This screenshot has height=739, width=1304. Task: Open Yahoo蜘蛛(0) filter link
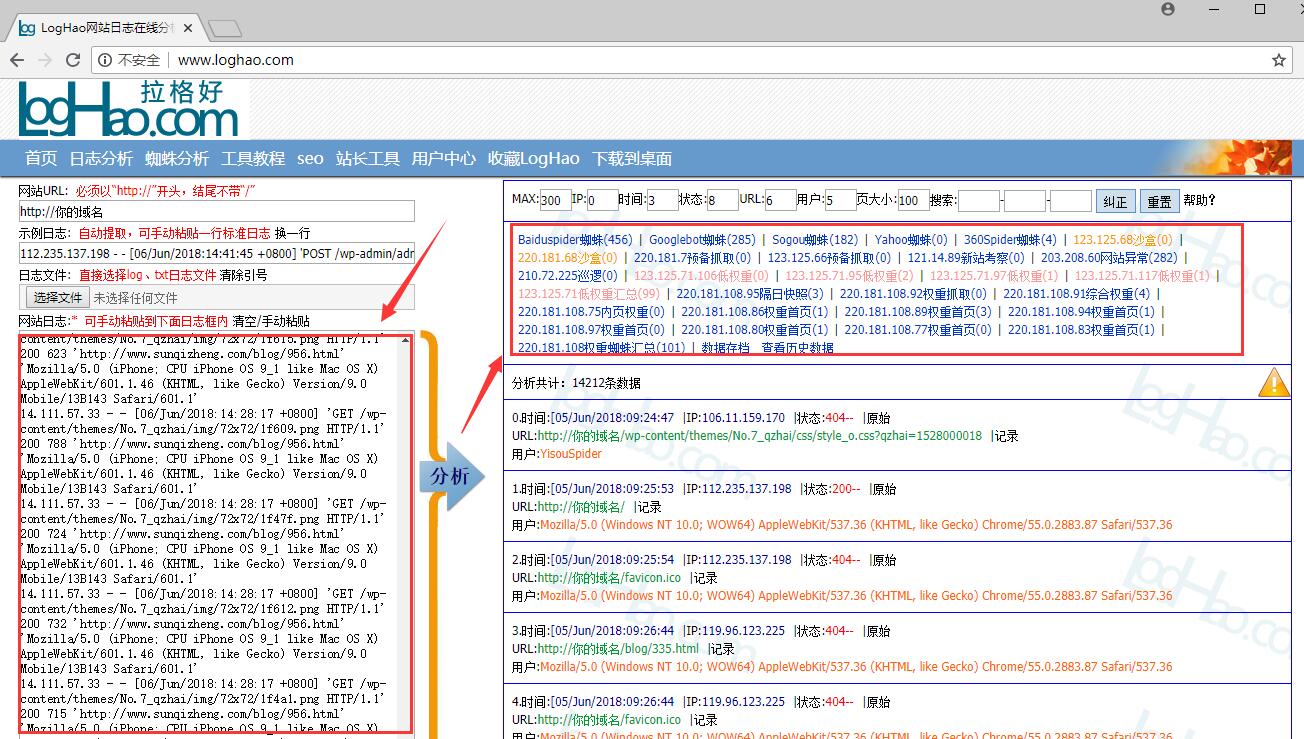[x=911, y=240]
